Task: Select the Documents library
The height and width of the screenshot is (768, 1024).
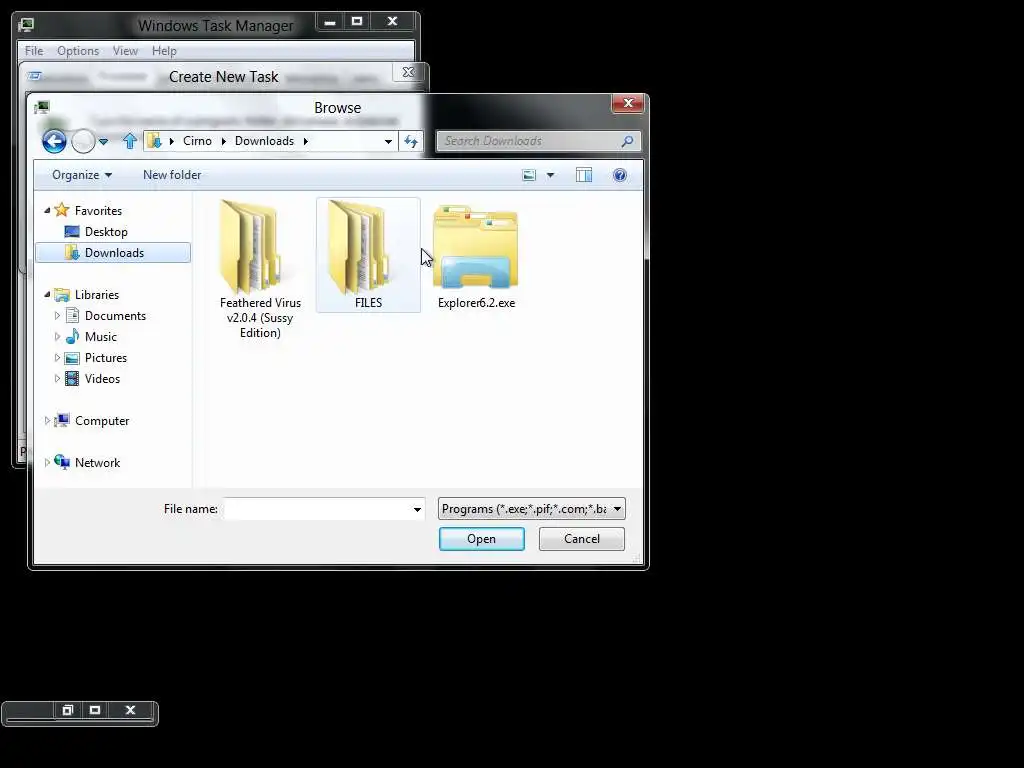Action: coord(115,315)
